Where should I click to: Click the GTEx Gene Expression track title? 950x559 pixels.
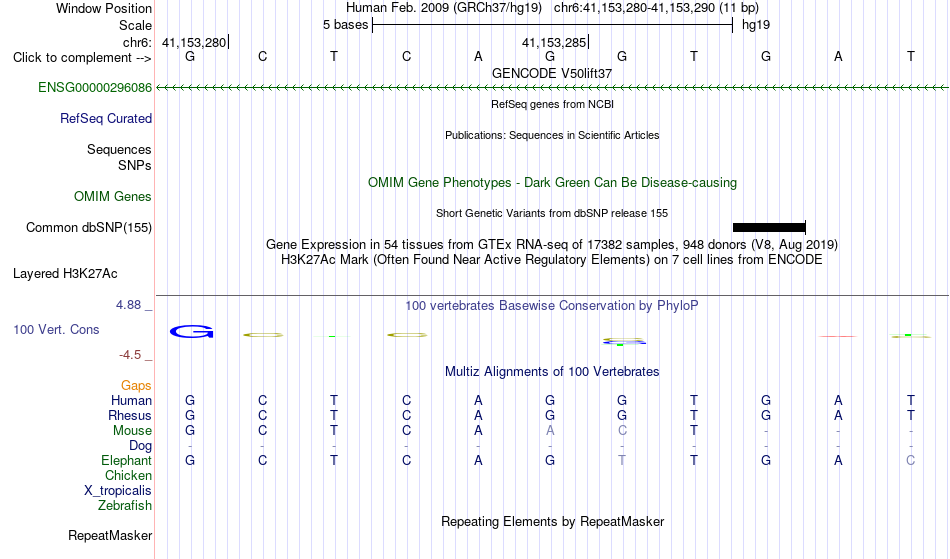pos(552,244)
